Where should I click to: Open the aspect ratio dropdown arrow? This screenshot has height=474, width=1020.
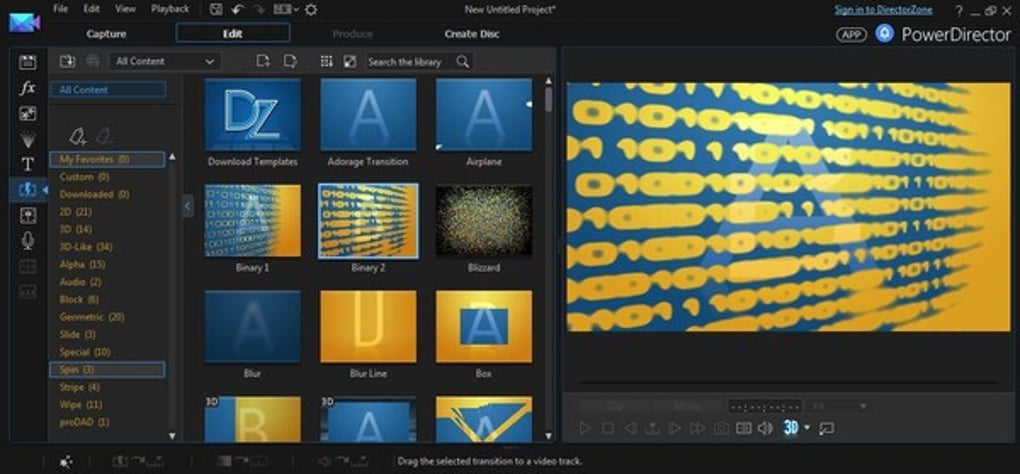[x=296, y=9]
